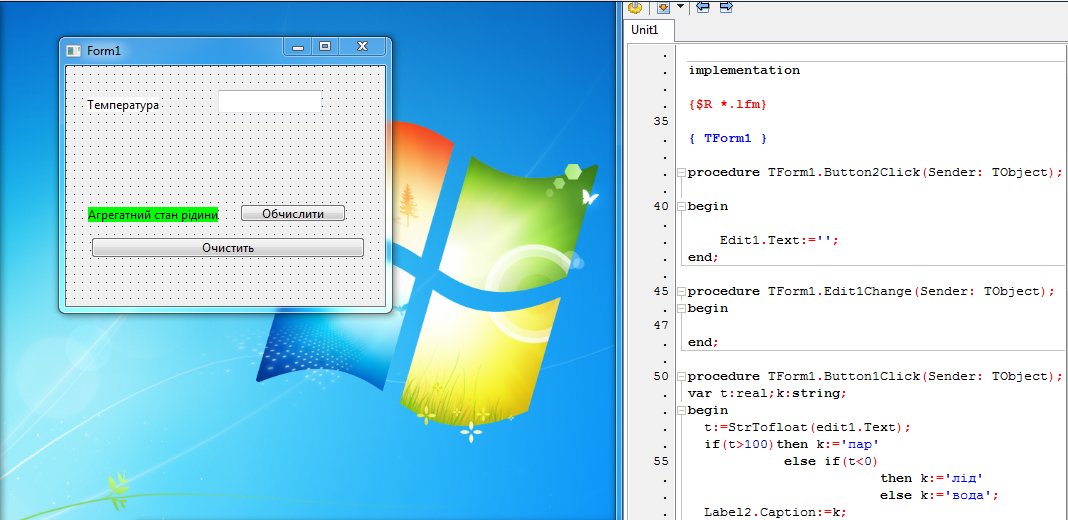The width and height of the screenshot is (1068, 520).
Task: Click the Обчислити button
Action: pyautogui.click(x=293, y=213)
